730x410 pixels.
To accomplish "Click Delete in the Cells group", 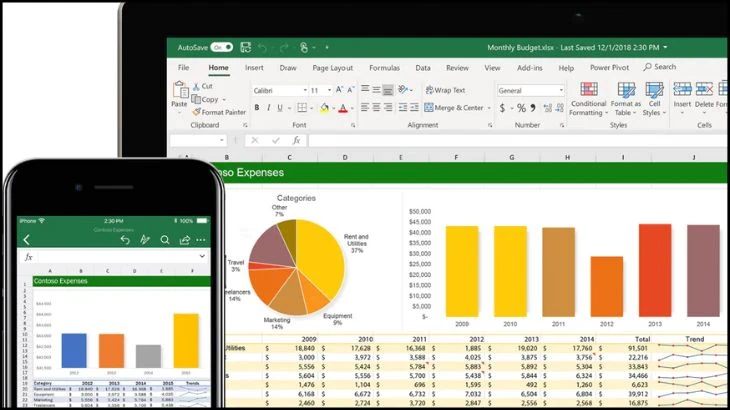I will point(704,97).
